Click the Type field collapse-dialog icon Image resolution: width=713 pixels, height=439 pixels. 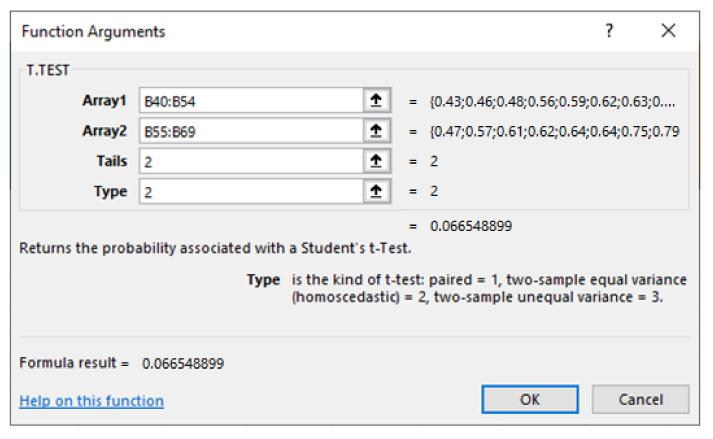pos(376,192)
